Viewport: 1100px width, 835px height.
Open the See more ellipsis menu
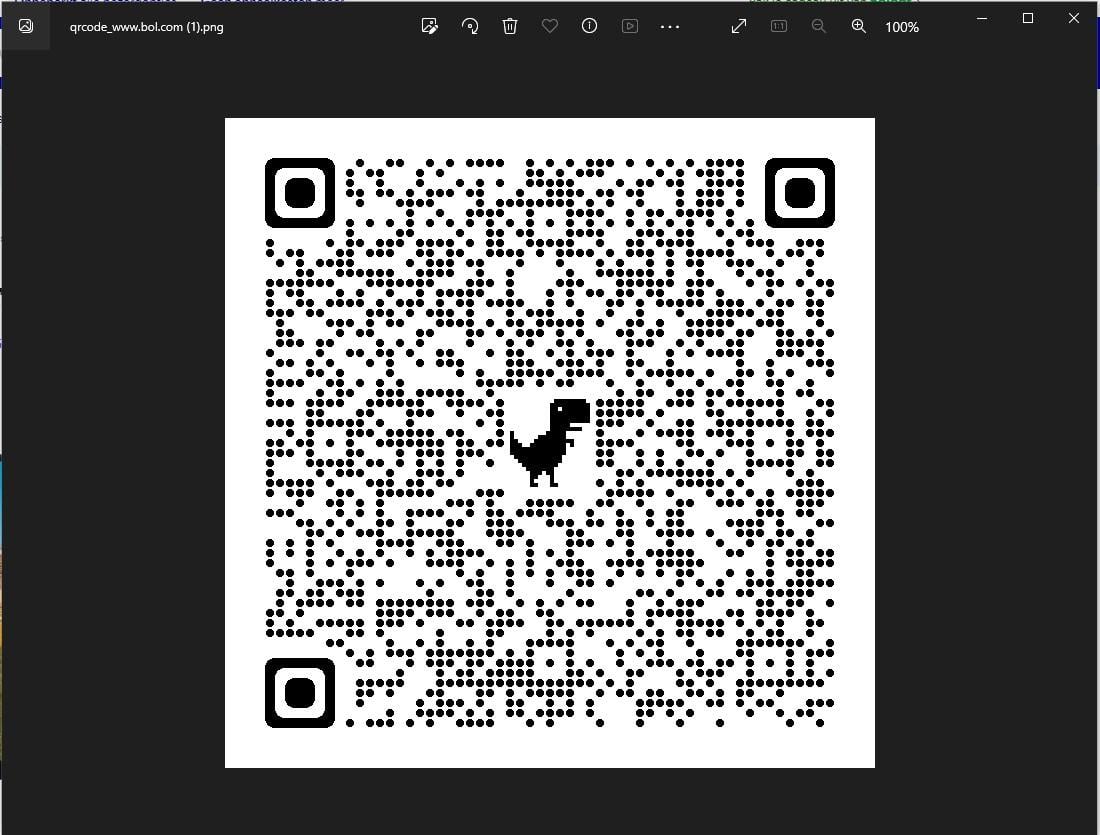click(670, 26)
